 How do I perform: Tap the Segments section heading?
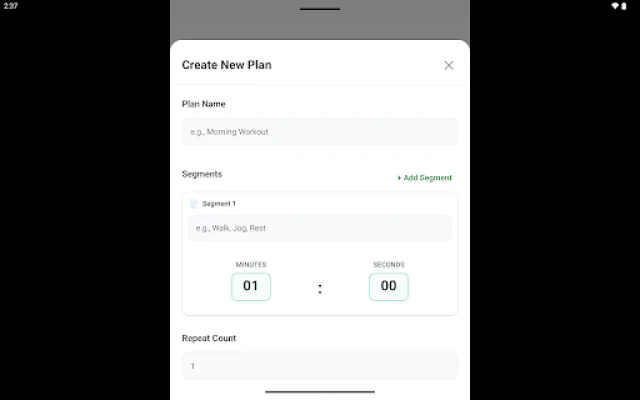tap(202, 174)
